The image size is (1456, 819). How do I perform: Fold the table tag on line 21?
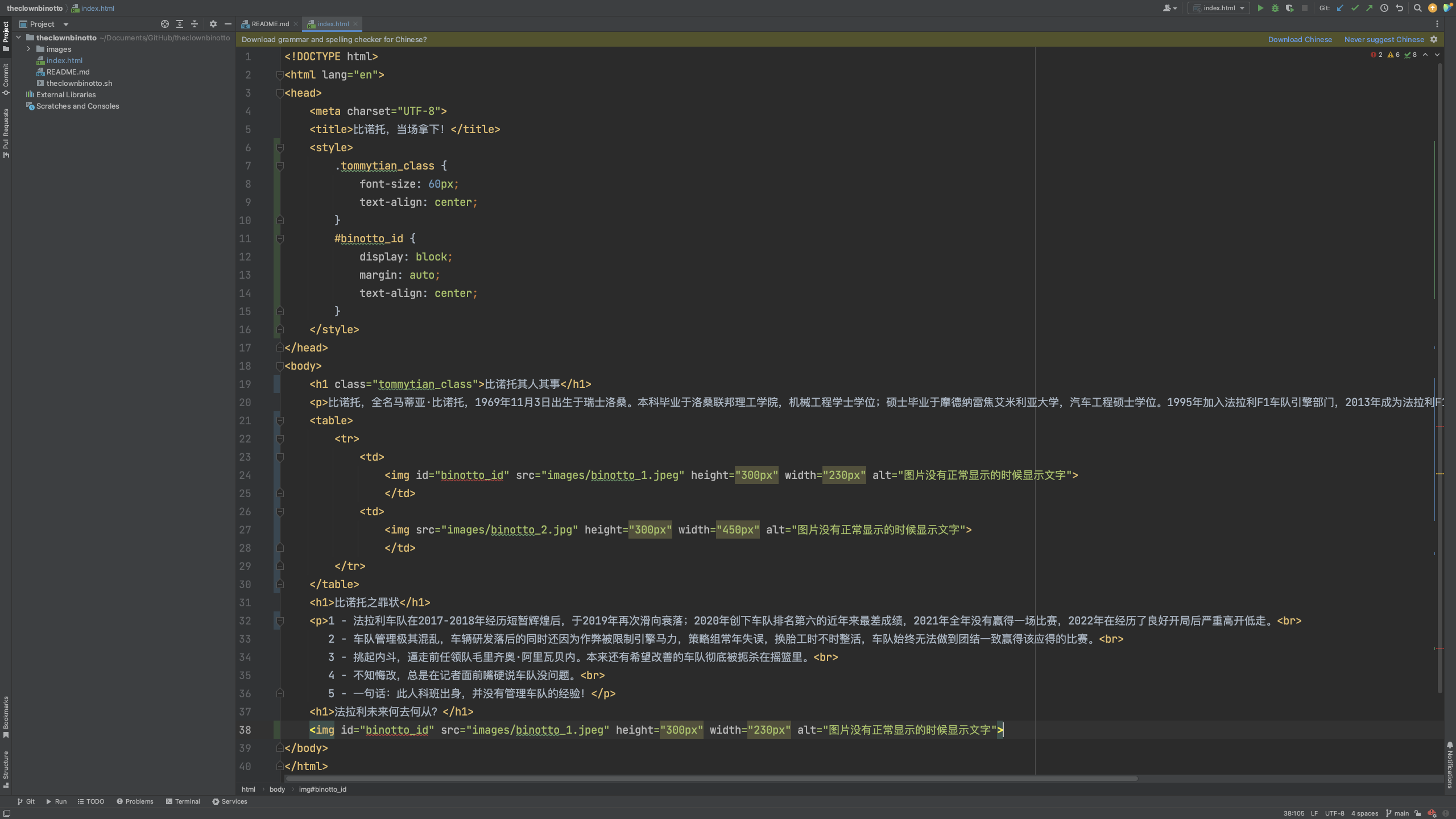pyautogui.click(x=280, y=420)
